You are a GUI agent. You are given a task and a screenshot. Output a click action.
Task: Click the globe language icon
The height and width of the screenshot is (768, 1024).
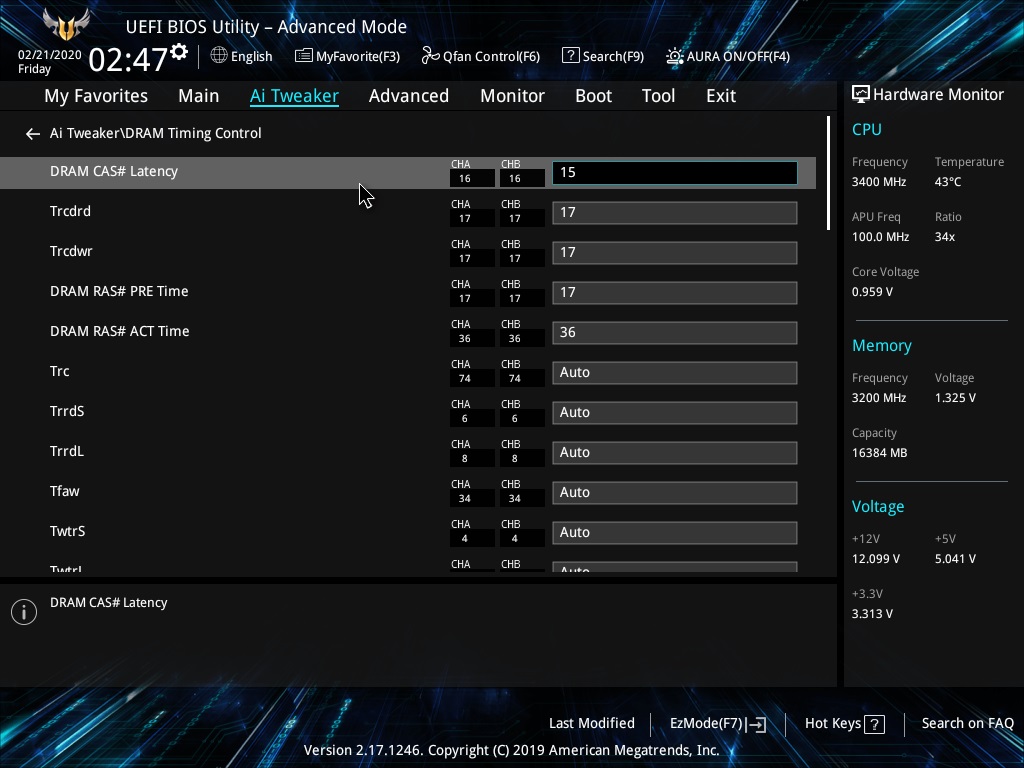coord(219,56)
